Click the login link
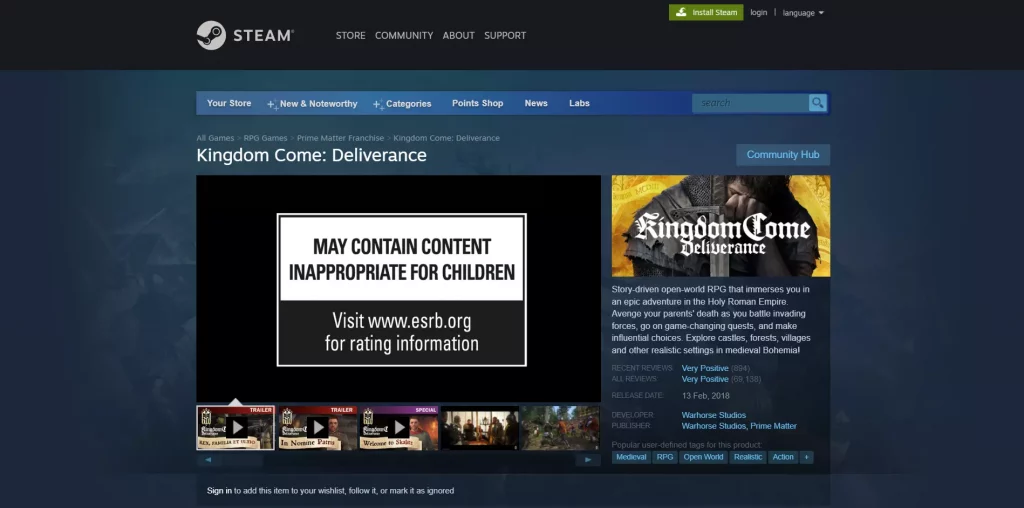1024x508 pixels. 759,12
